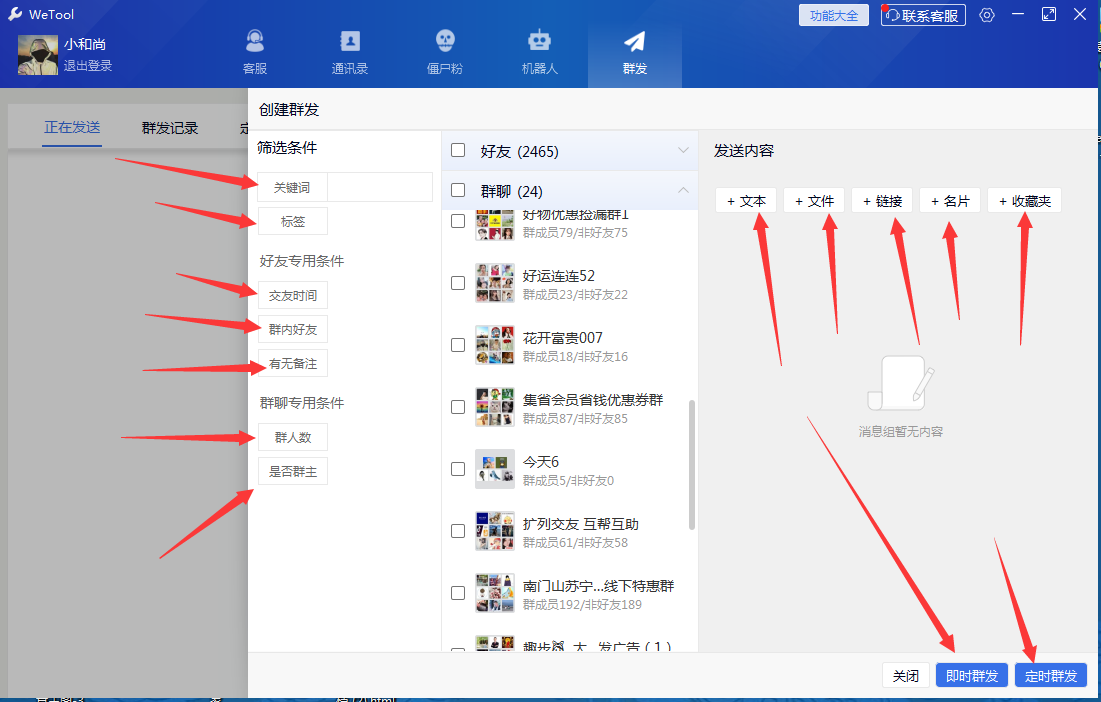Click the WeTool logo icon

[14, 14]
